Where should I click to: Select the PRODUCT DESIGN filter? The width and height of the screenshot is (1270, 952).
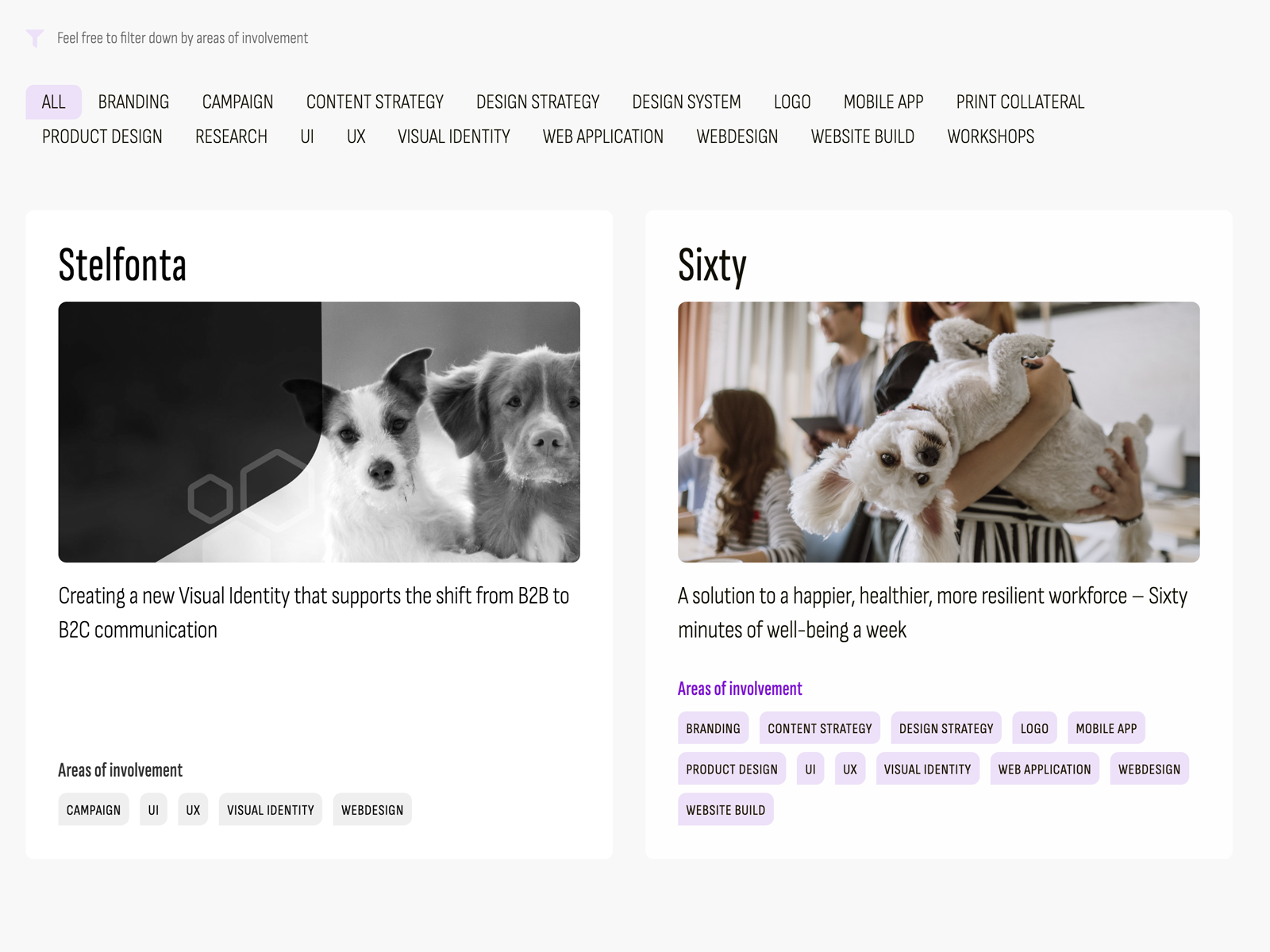[x=102, y=136]
